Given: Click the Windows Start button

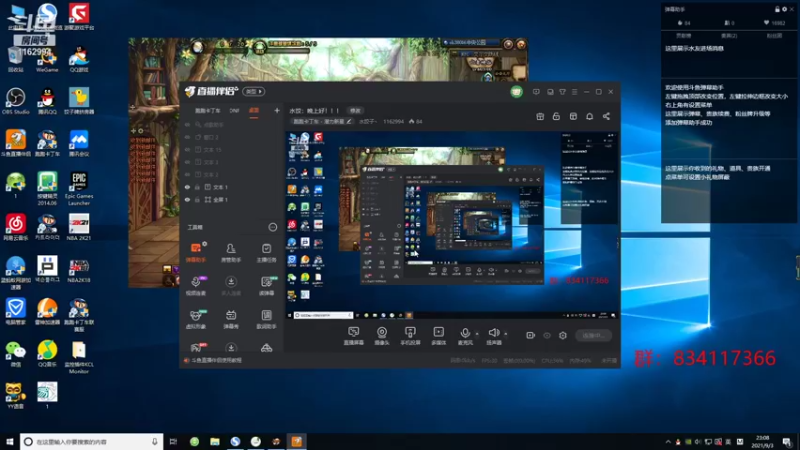Looking at the screenshot, I should (10, 441).
